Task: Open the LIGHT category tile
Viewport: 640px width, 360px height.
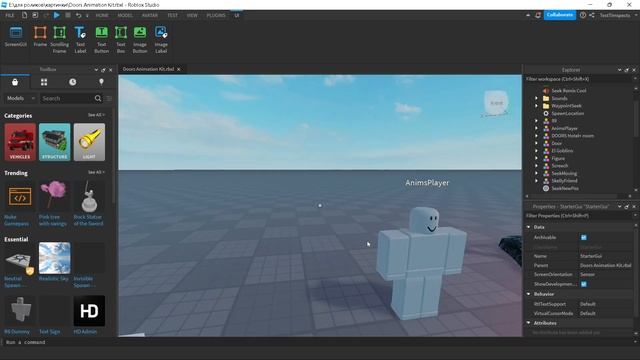Action: pyautogui.click(x=89, y=142)
